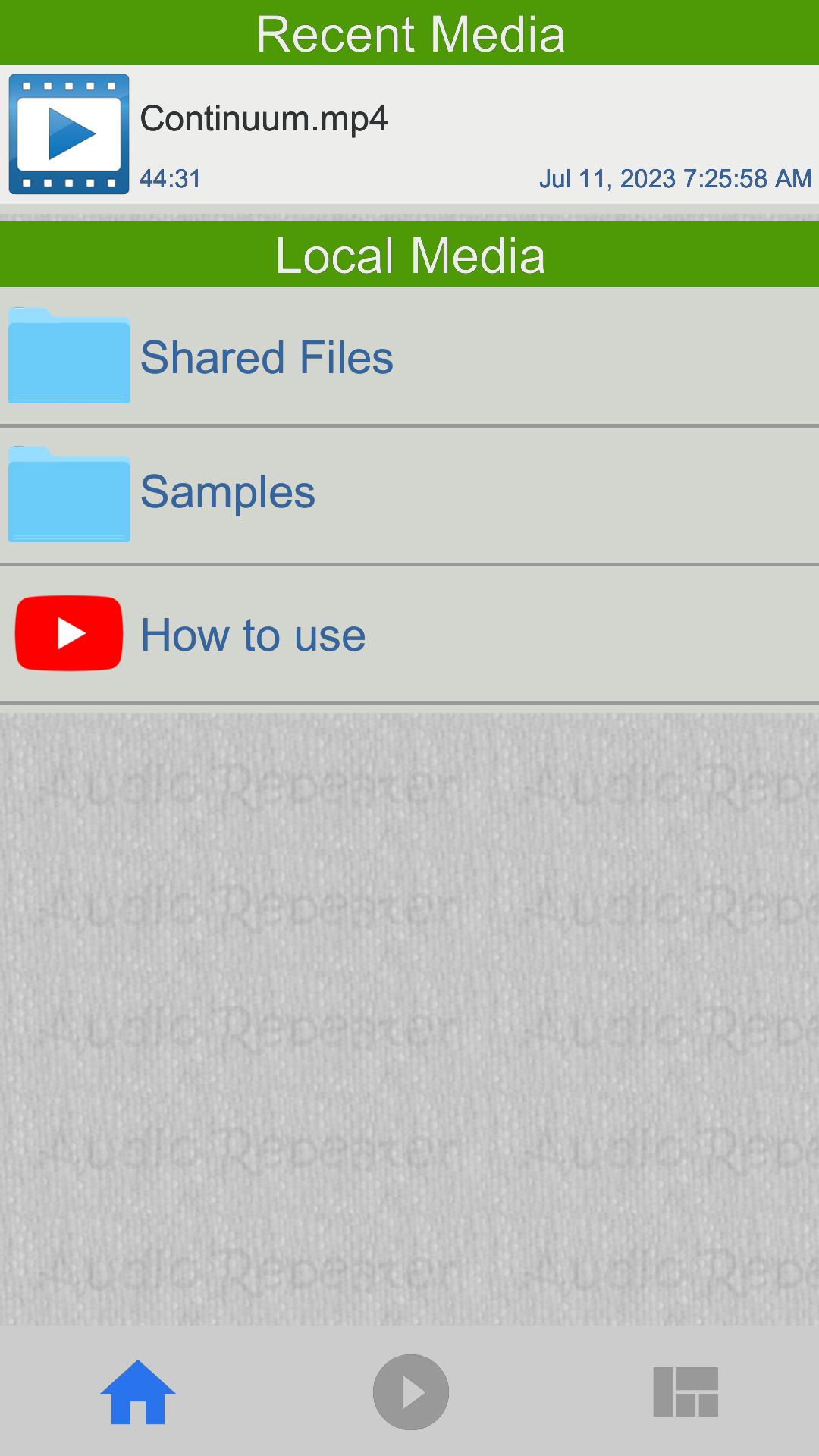Switch to the grid layout tab icon
The height and width of the screenshot is (1456, 819).
pos(686,1392)
